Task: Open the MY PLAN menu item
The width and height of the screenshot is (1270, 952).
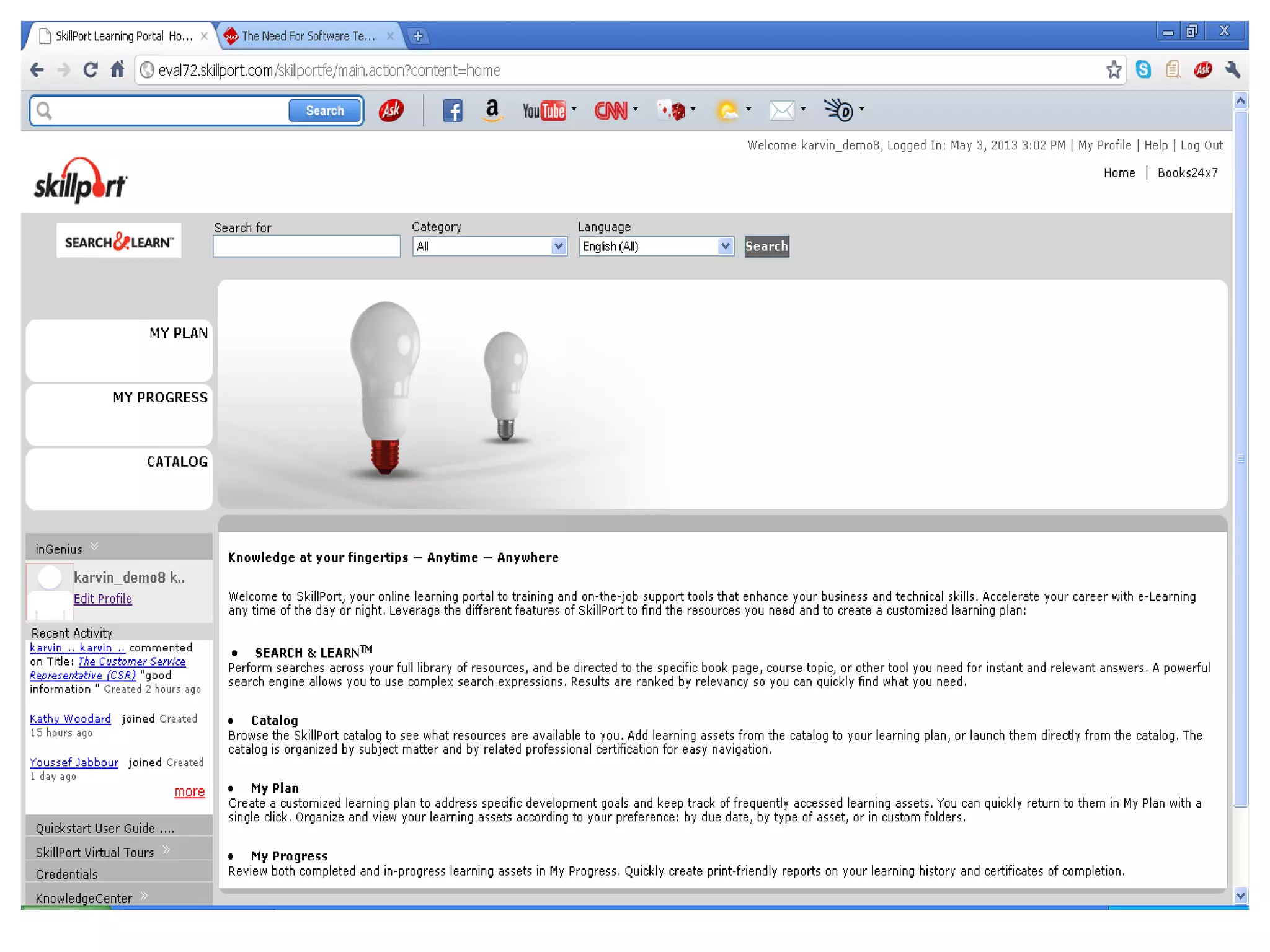Action: 178,333
